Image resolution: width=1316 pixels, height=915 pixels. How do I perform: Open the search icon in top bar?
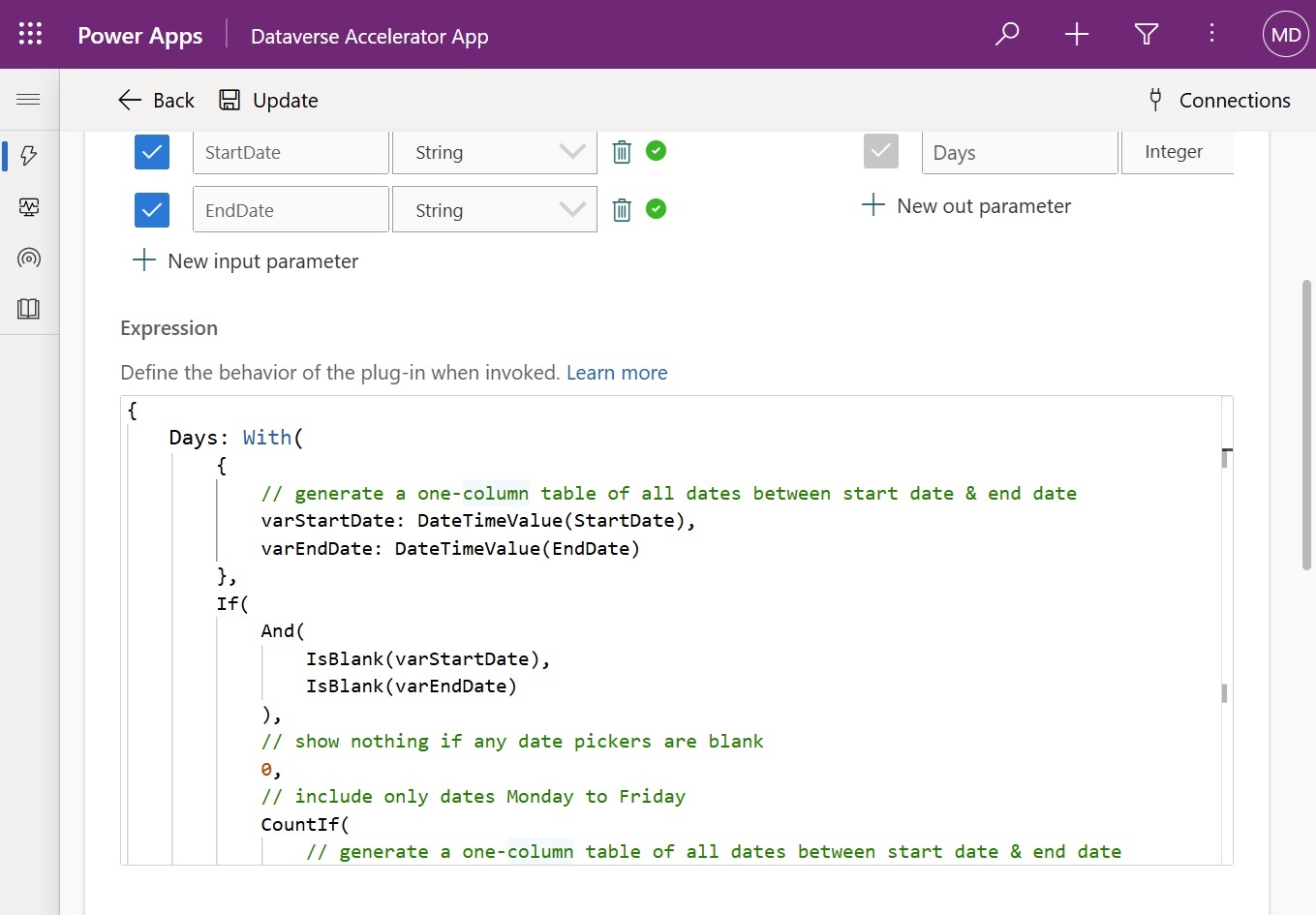(x=1007, y=34)
